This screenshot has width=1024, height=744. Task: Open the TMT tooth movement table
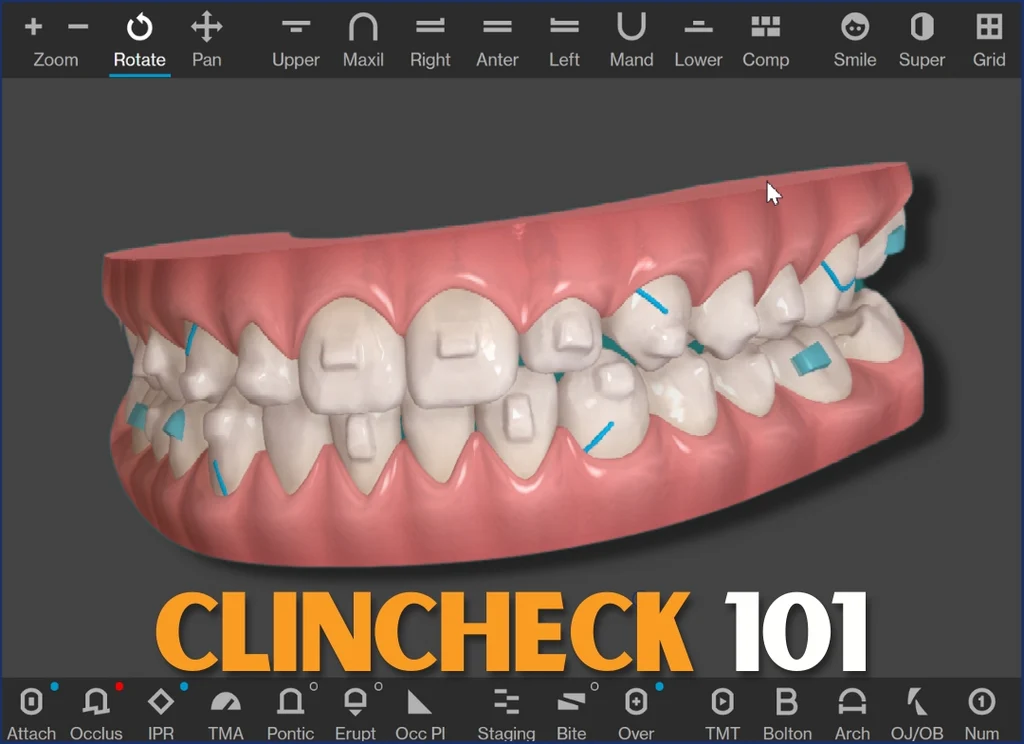pos(723,710)
